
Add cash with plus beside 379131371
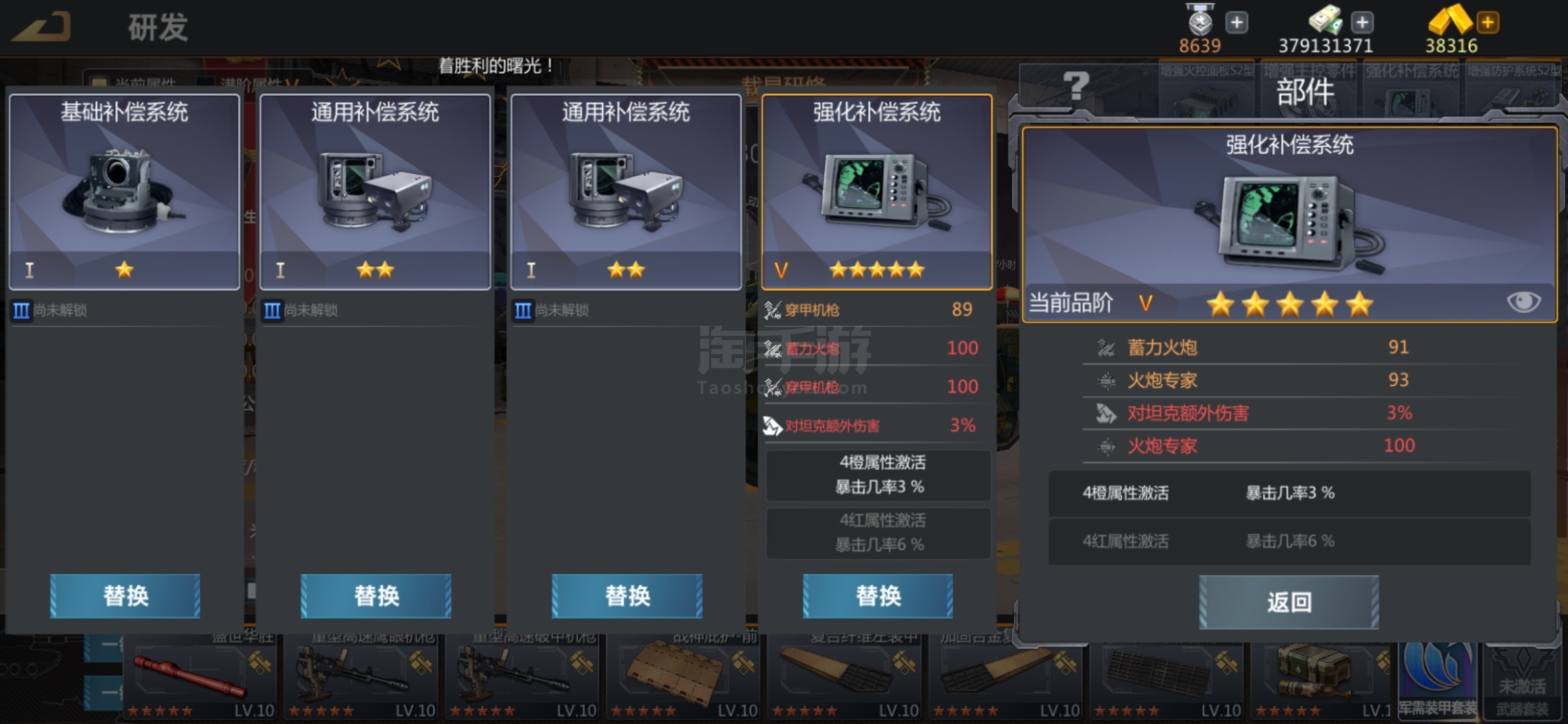(x=1362, y=22)
